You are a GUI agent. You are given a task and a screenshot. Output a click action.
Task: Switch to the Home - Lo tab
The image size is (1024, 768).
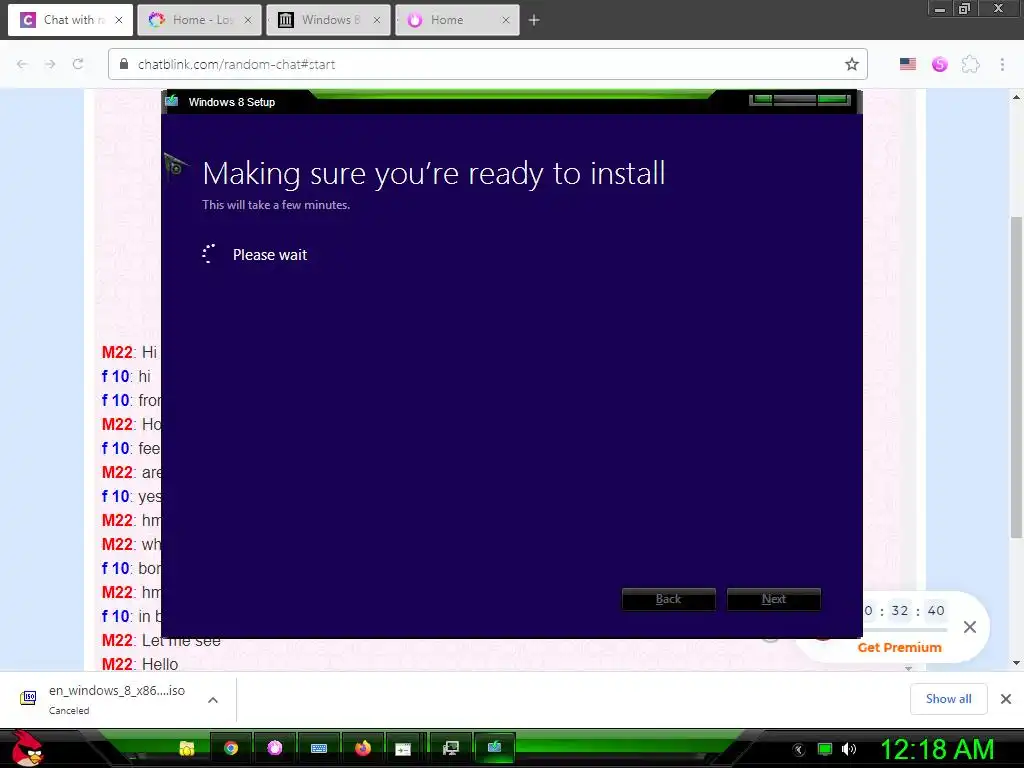pos(199,20)
